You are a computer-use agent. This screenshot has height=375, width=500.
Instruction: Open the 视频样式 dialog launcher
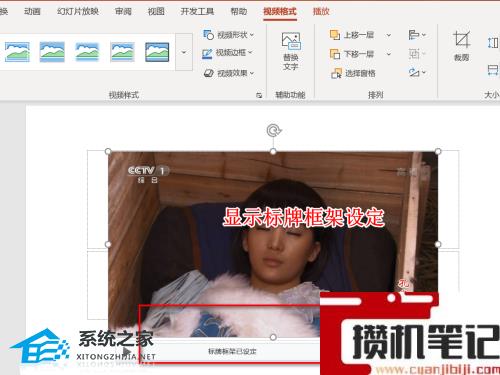(259, 95)
